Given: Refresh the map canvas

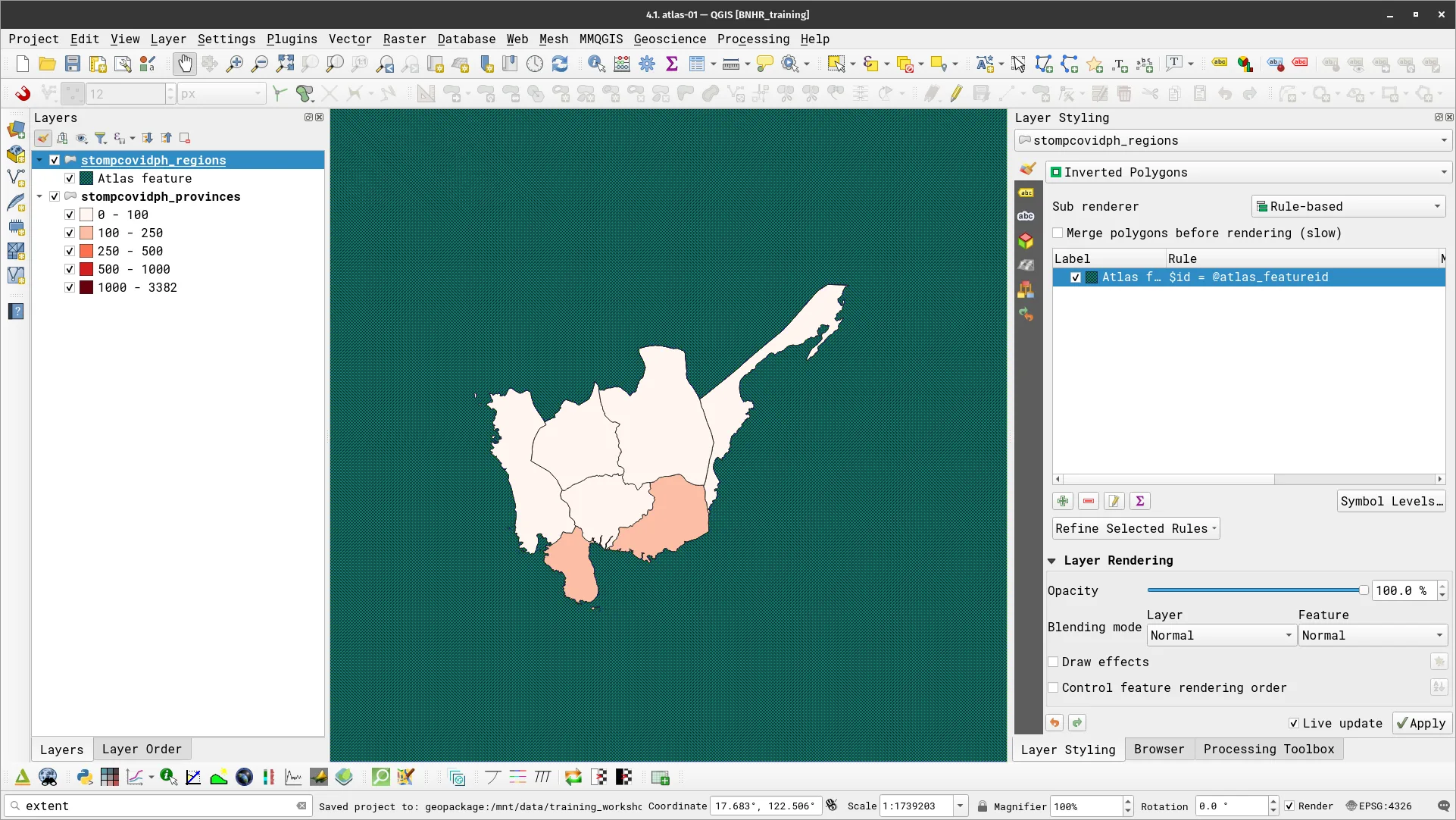Looking at the screenshot, I should 560,64.
